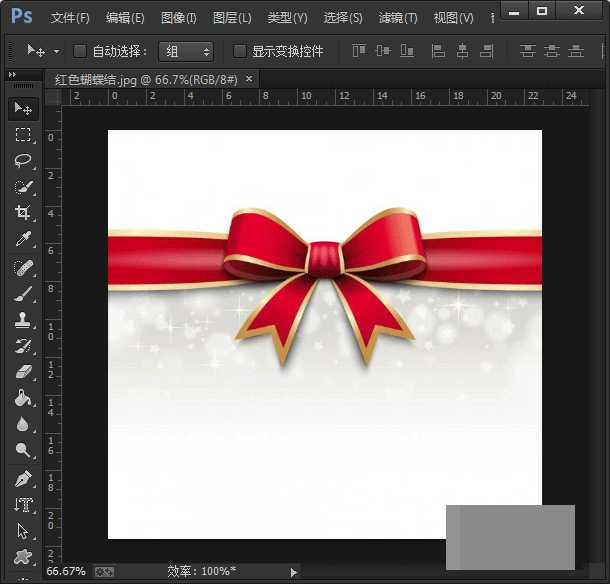Enable the 自动选择 checkbox
This screenshot has height=584, width=610.
80,51
